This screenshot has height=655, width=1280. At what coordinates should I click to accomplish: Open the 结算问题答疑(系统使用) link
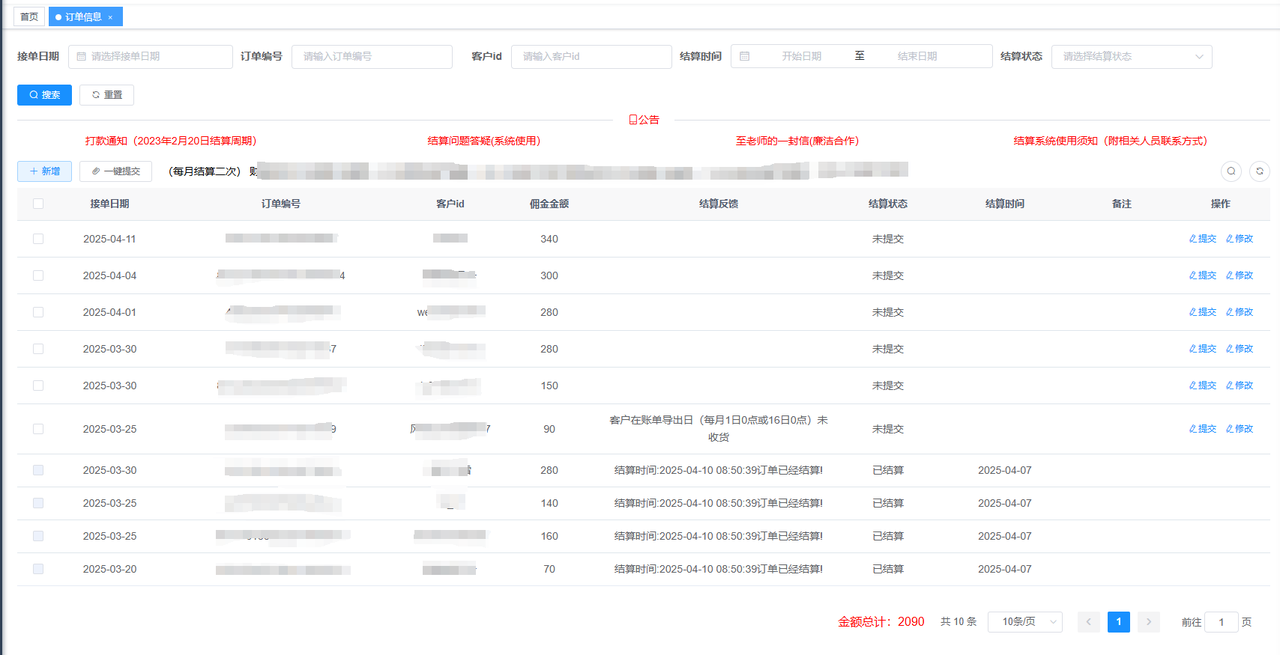pyautogui.click(x=484, y=141)
